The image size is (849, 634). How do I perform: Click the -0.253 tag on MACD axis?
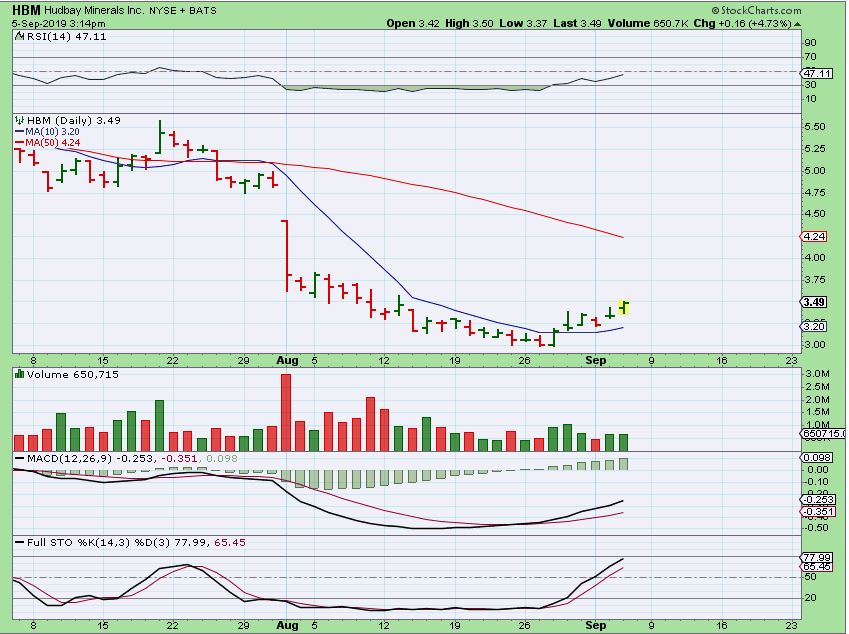(x=816, y=499)
